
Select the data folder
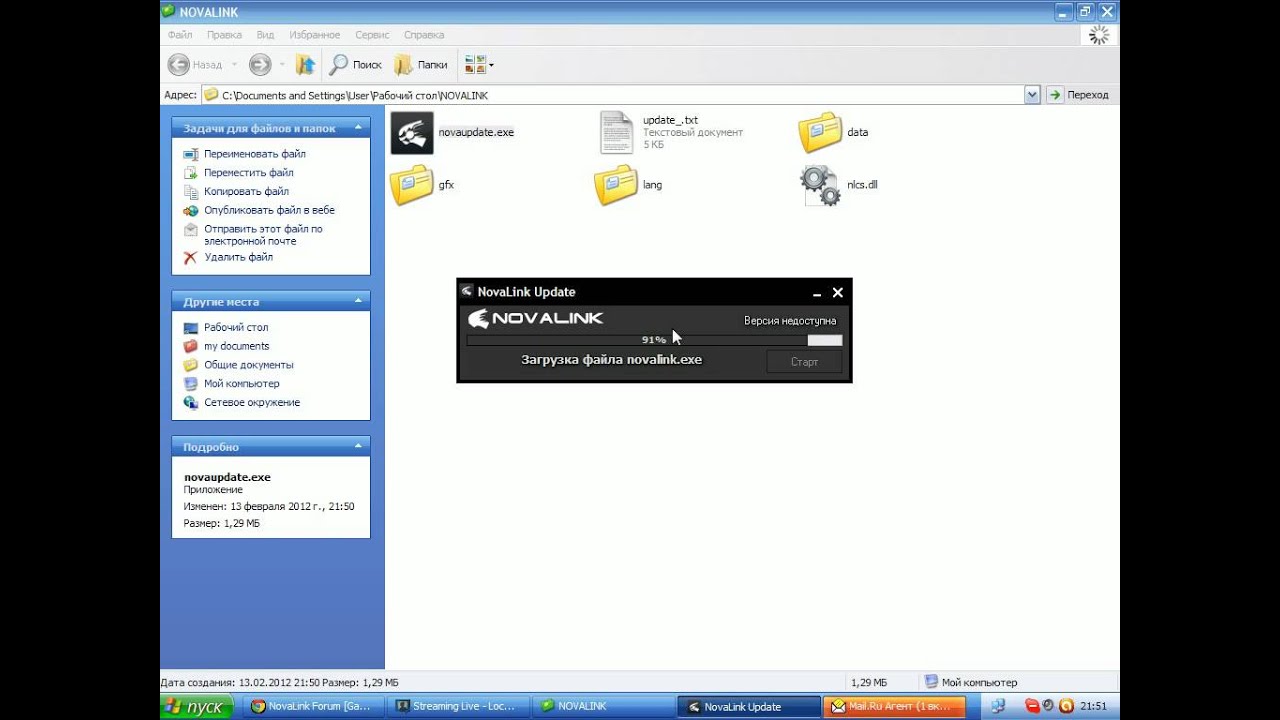tap(834, 132)
